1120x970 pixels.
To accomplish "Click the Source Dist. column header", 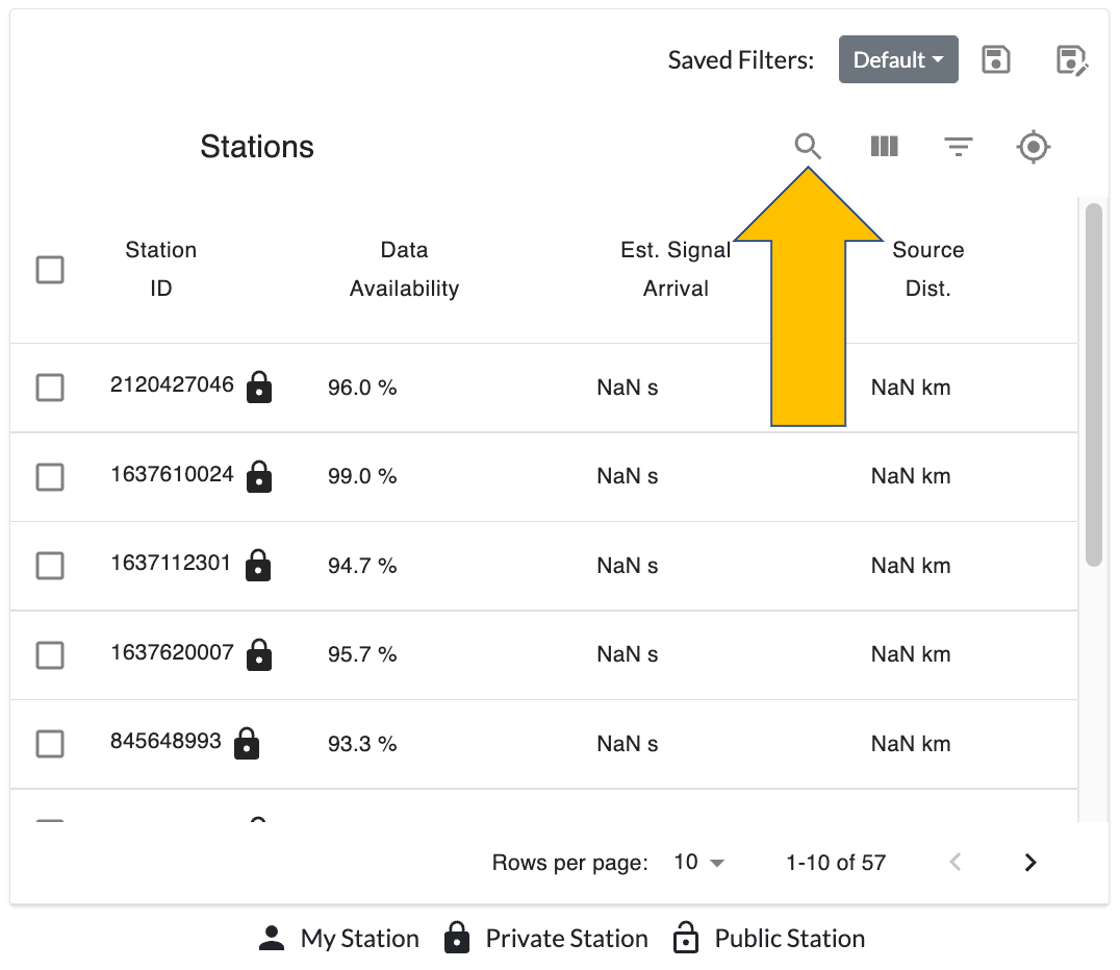I will pos(928,269).
